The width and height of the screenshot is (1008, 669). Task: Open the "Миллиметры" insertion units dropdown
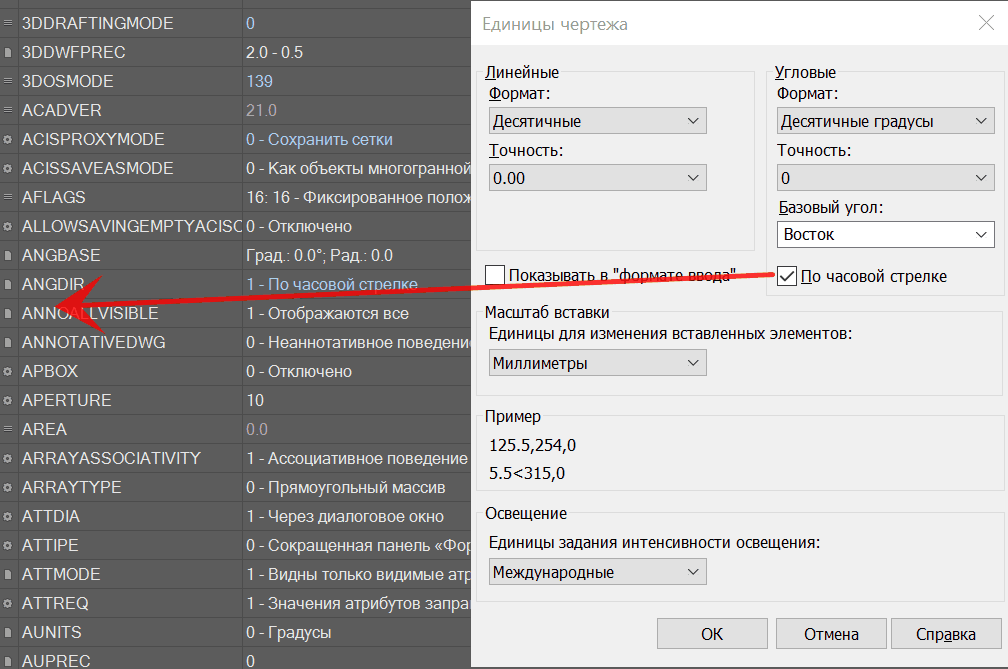pyautogui.click(x=597, y=363)
